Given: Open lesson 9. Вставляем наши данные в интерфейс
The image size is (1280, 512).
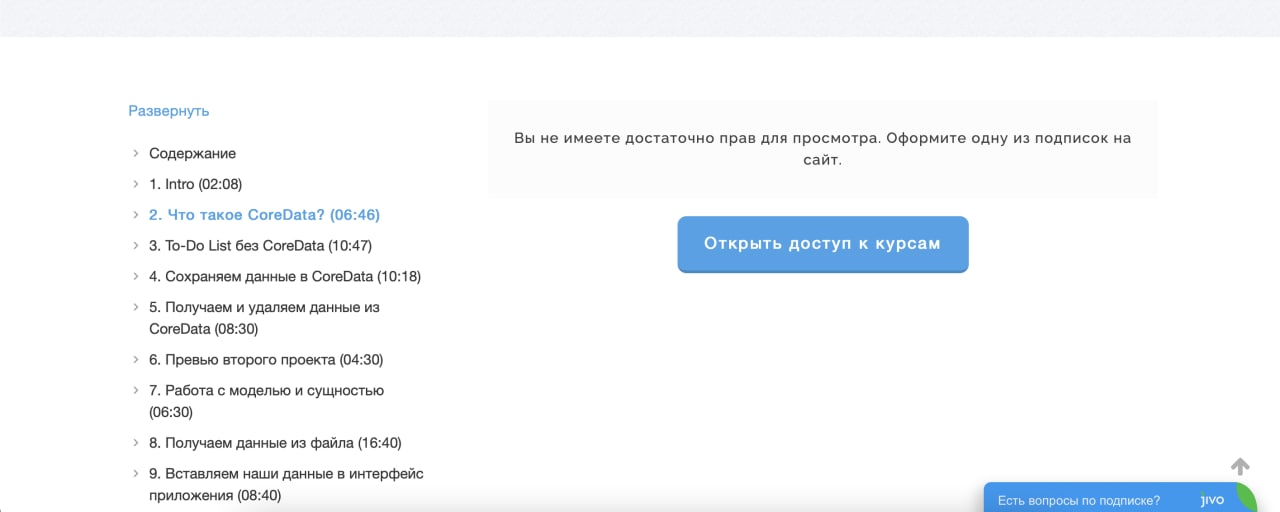Looking at the screenshot, I should (x=287, y=484).
